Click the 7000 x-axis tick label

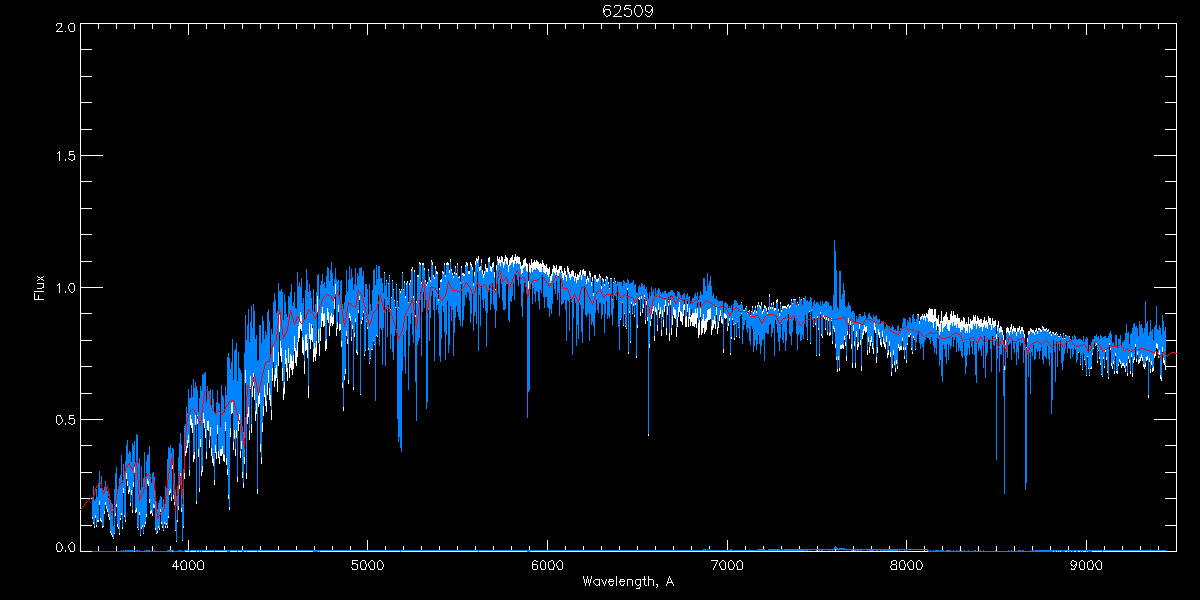coord(727,565)
